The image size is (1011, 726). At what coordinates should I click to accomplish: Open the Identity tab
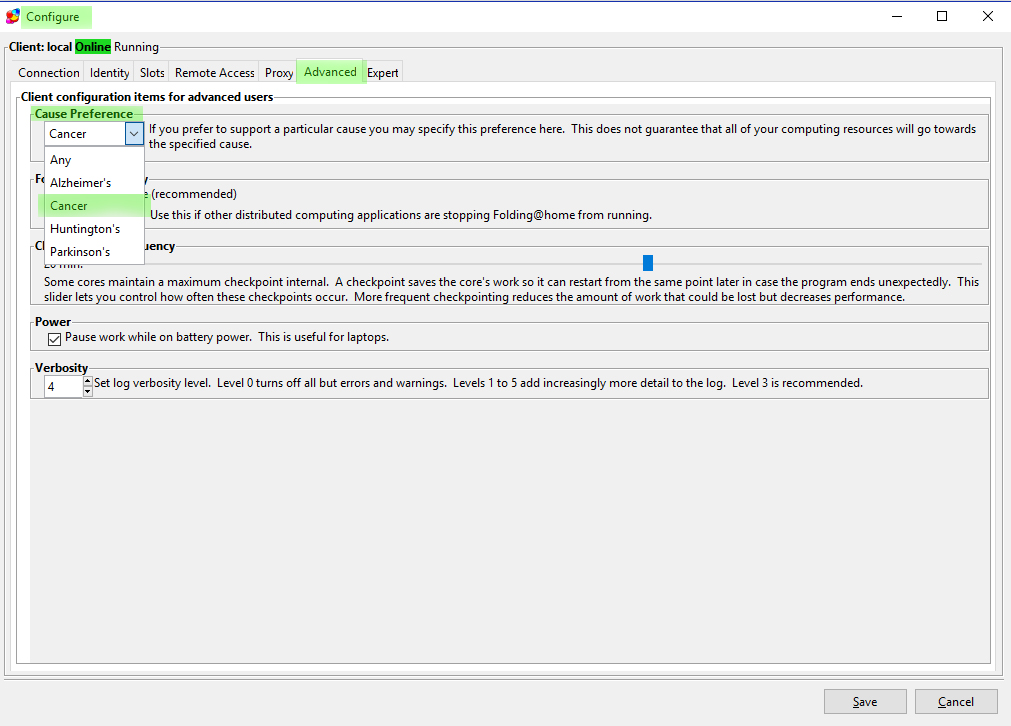(110, 73)
